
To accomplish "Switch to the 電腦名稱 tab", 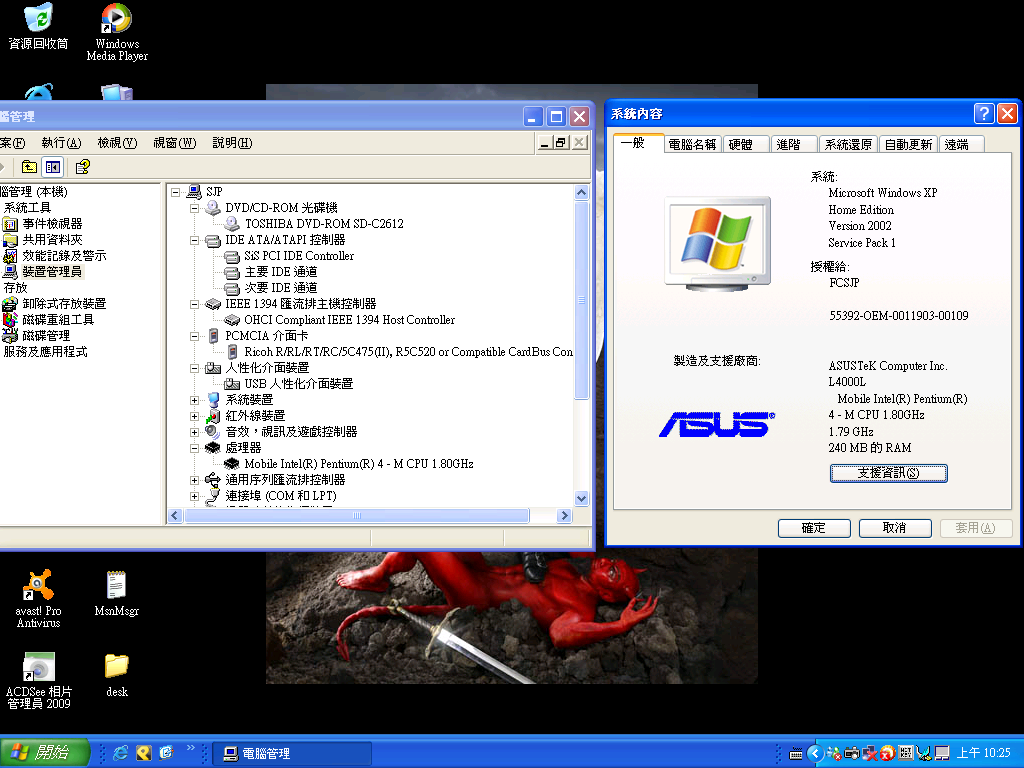I will coord(692,144).
